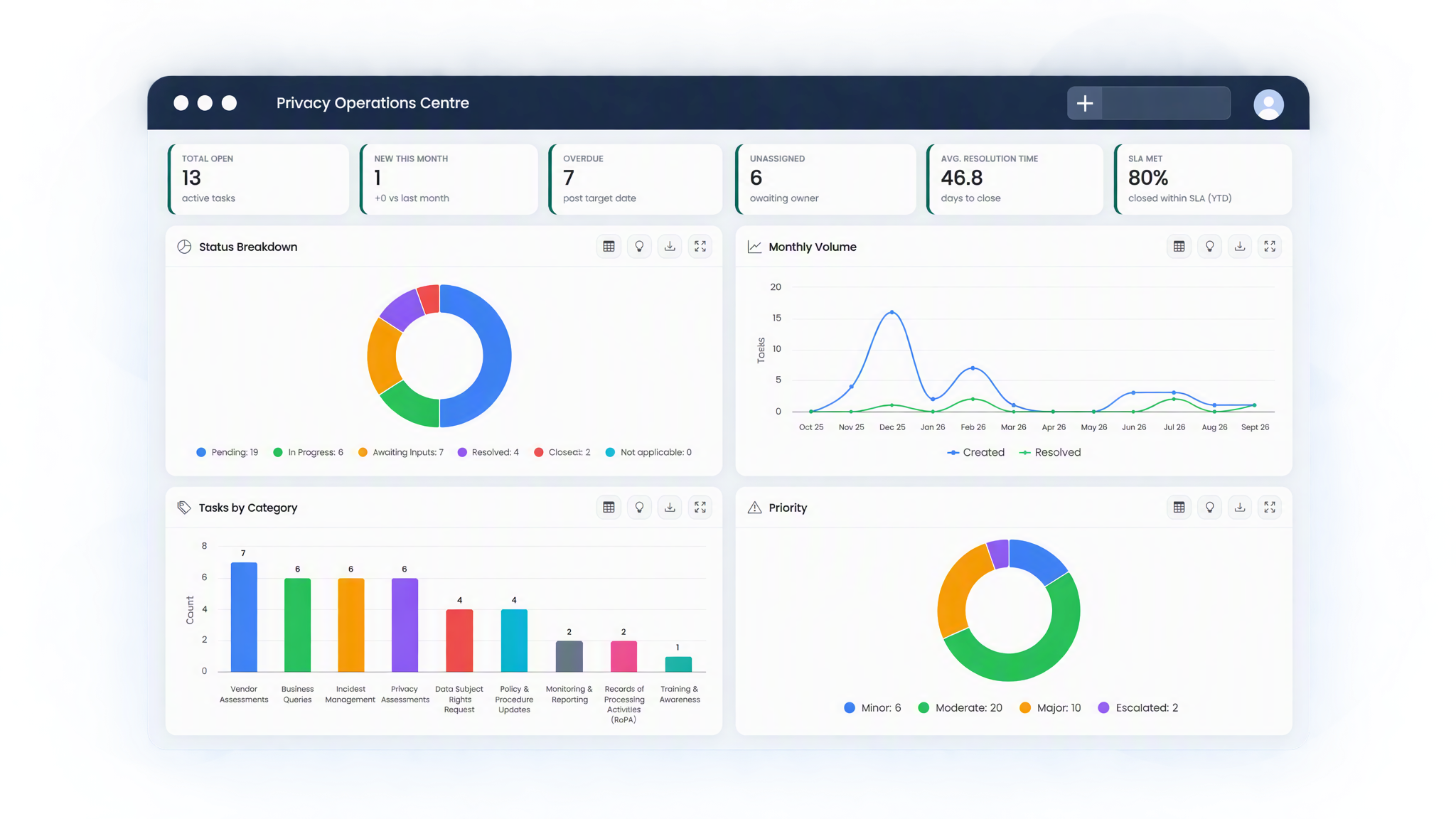Click the Total Open summary card
Viewport: 1456px width, 819px height.
259,179
